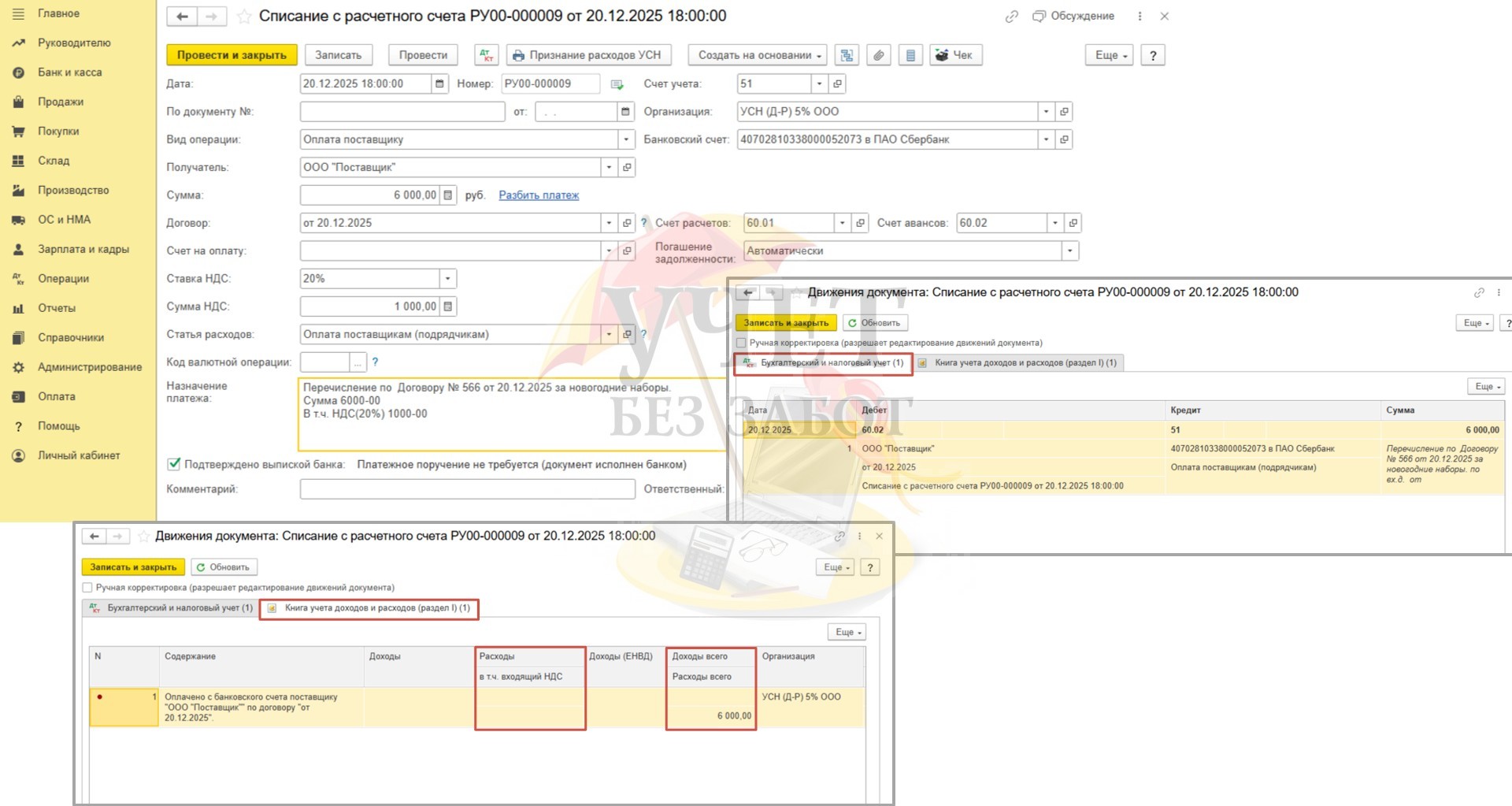The height and width of the screenshot is (806, 1512).
Task: Enable Ручная корректировка in the right movements window
Action: click(741, 343)
